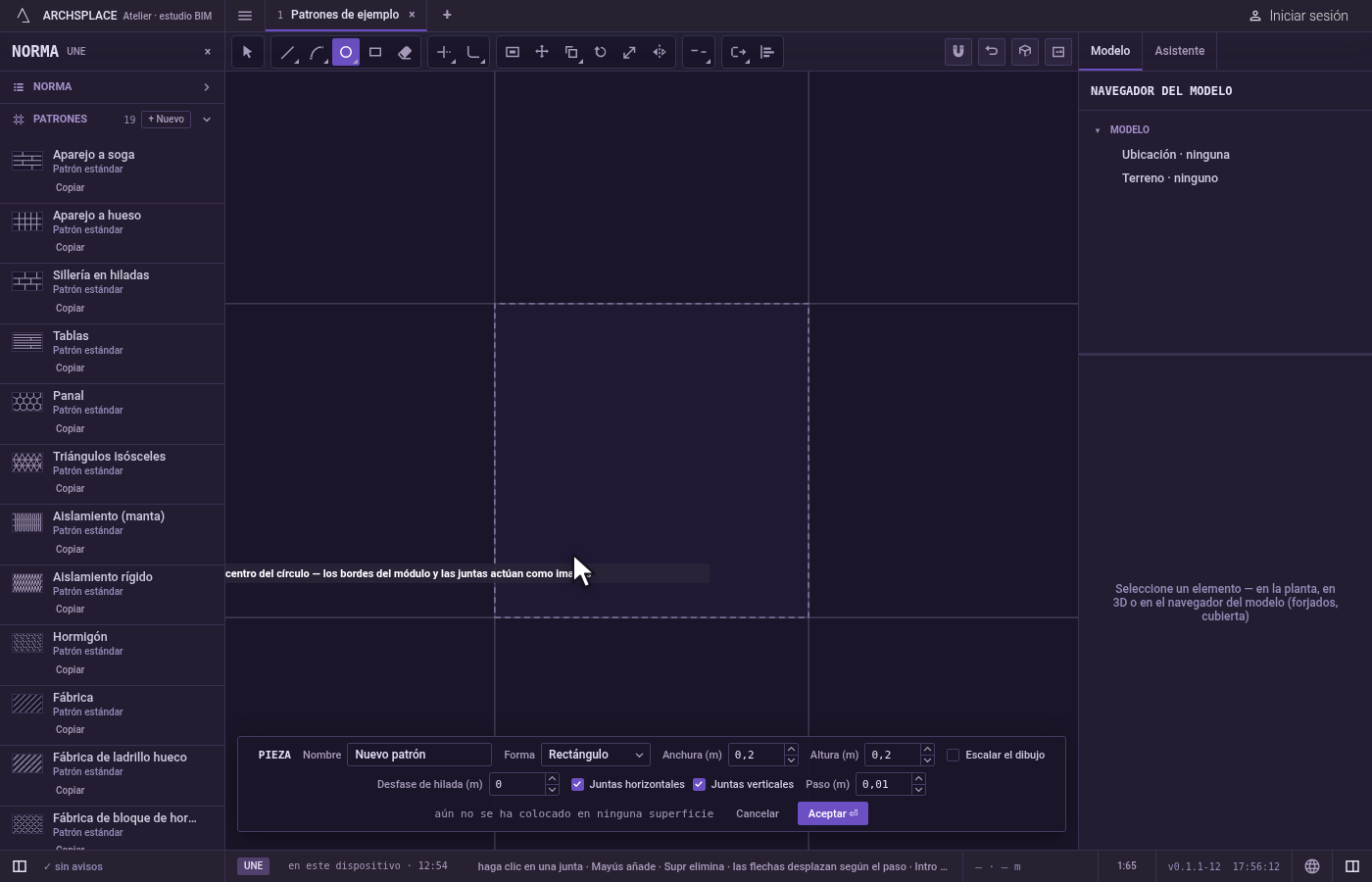The width and height of the screenshot is (1372, 882).
Task: Click the + Nuevo pattern button
Action: (167, 120)
